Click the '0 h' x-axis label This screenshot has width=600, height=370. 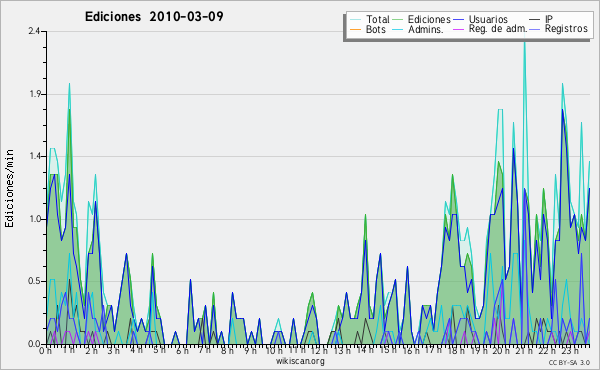coord(45,350)
